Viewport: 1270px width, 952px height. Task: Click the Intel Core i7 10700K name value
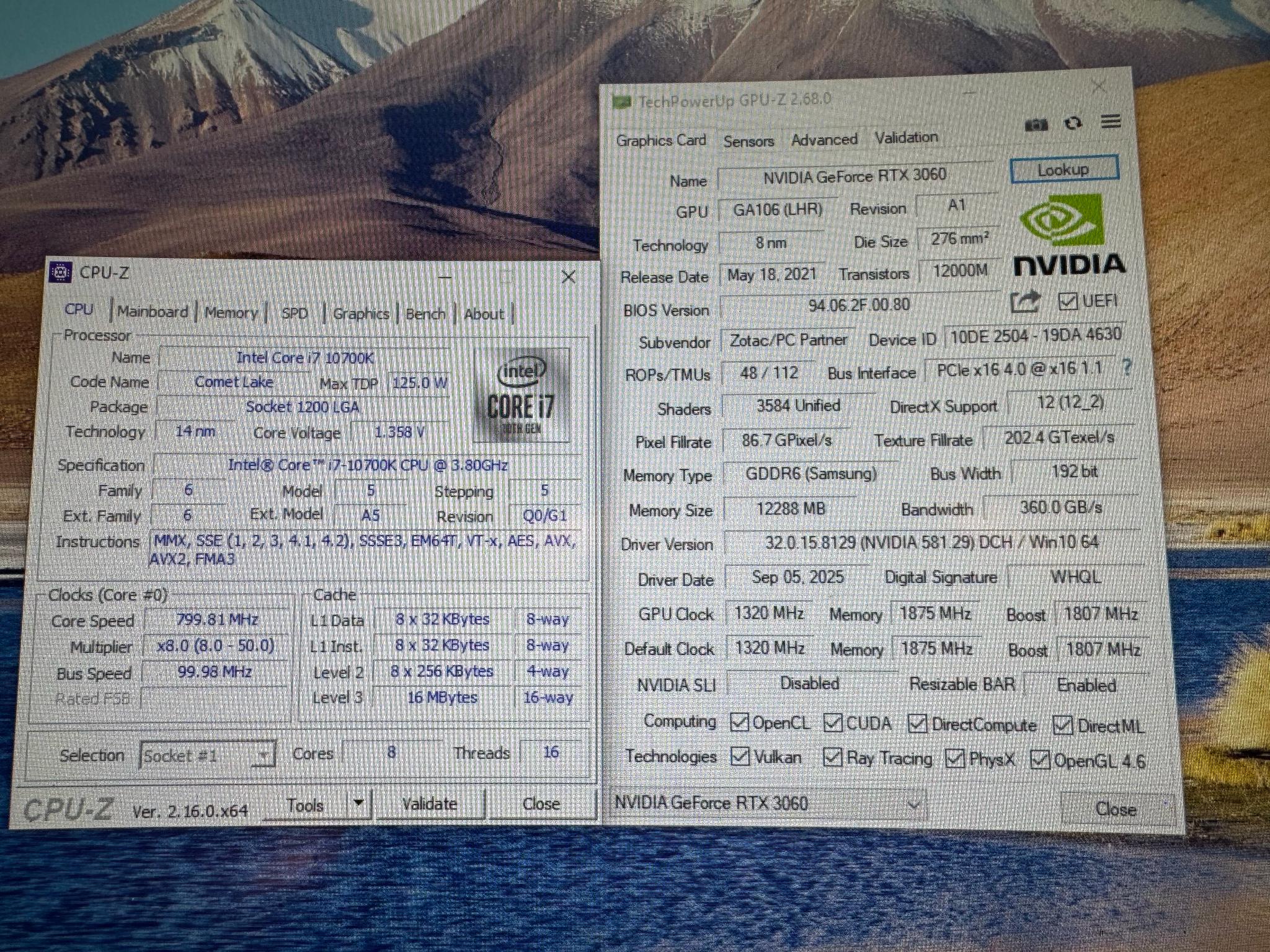304,358
